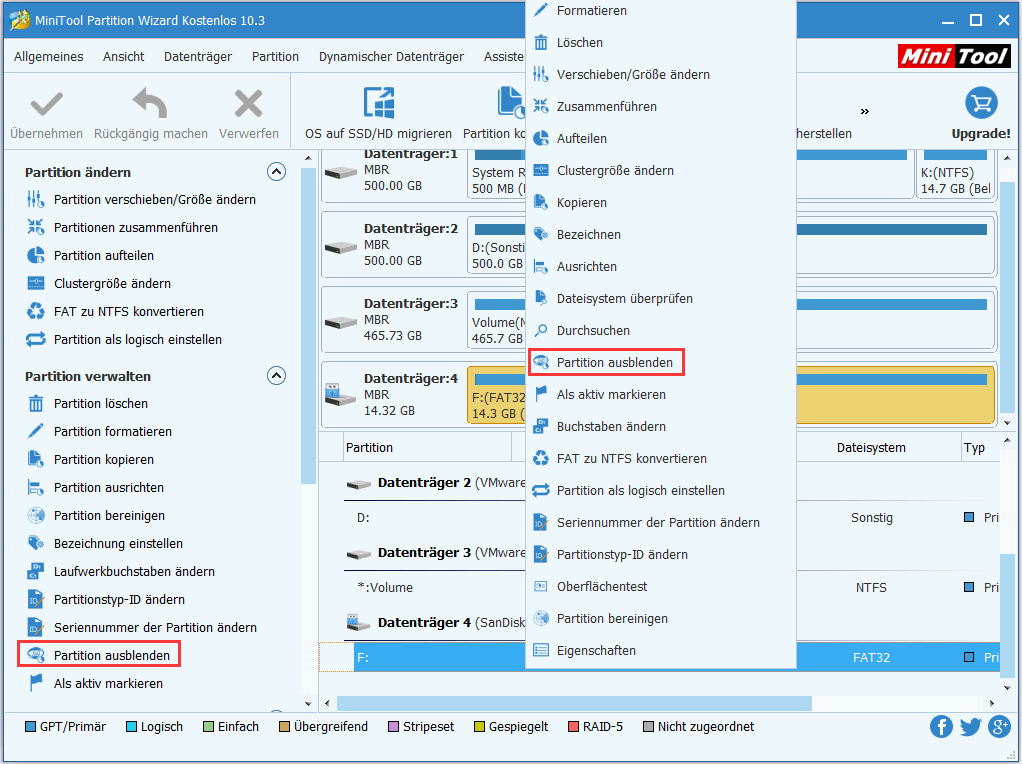
Task: Click the context menu Formatieren pencil icon
Action: 541,10
